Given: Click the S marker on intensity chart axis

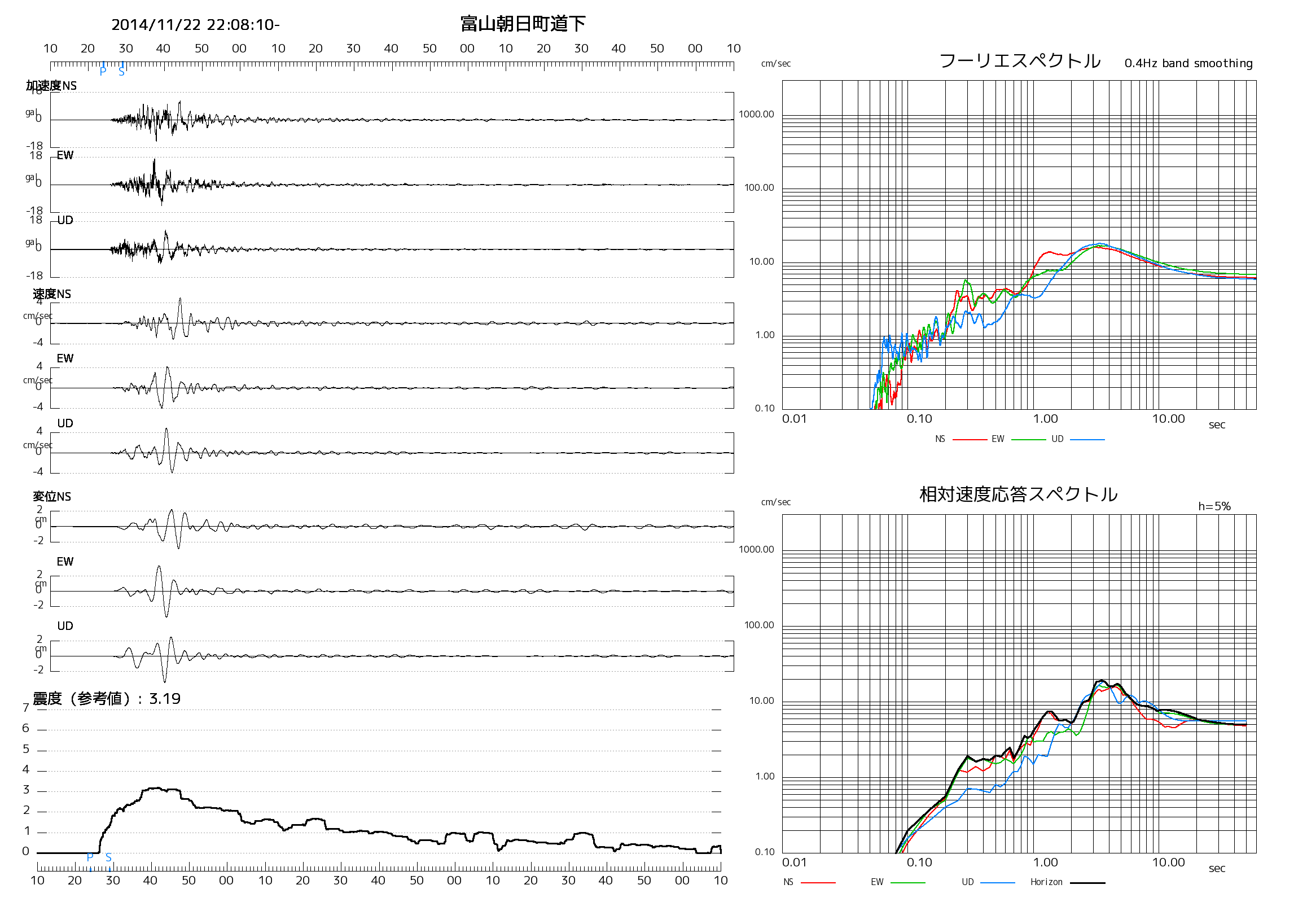Looking at the screenshot, I should point(108,857).
